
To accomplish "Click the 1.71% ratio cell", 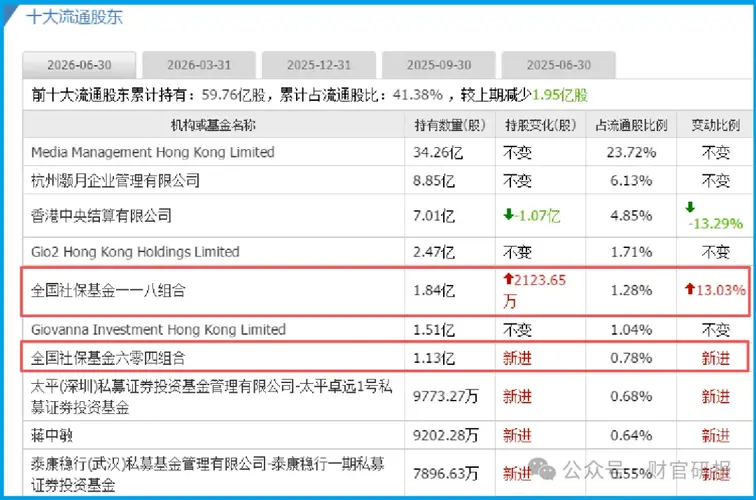I will tap(631, 252).
